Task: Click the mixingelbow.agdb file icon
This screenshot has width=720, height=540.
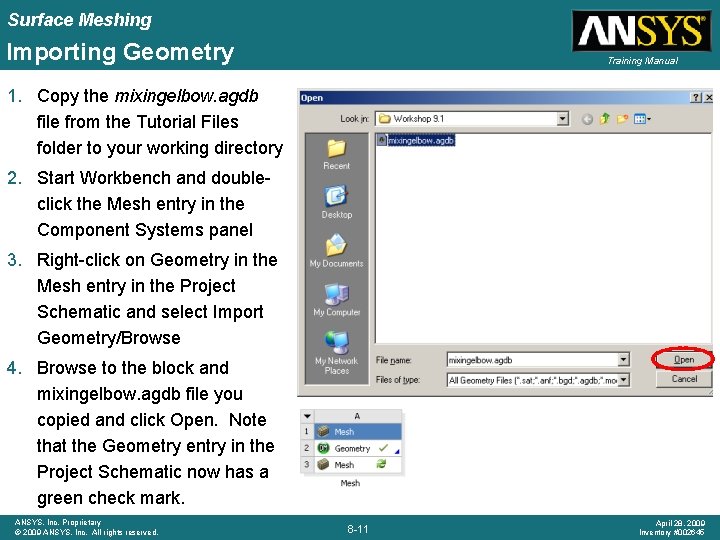Action: pos(381,140)
